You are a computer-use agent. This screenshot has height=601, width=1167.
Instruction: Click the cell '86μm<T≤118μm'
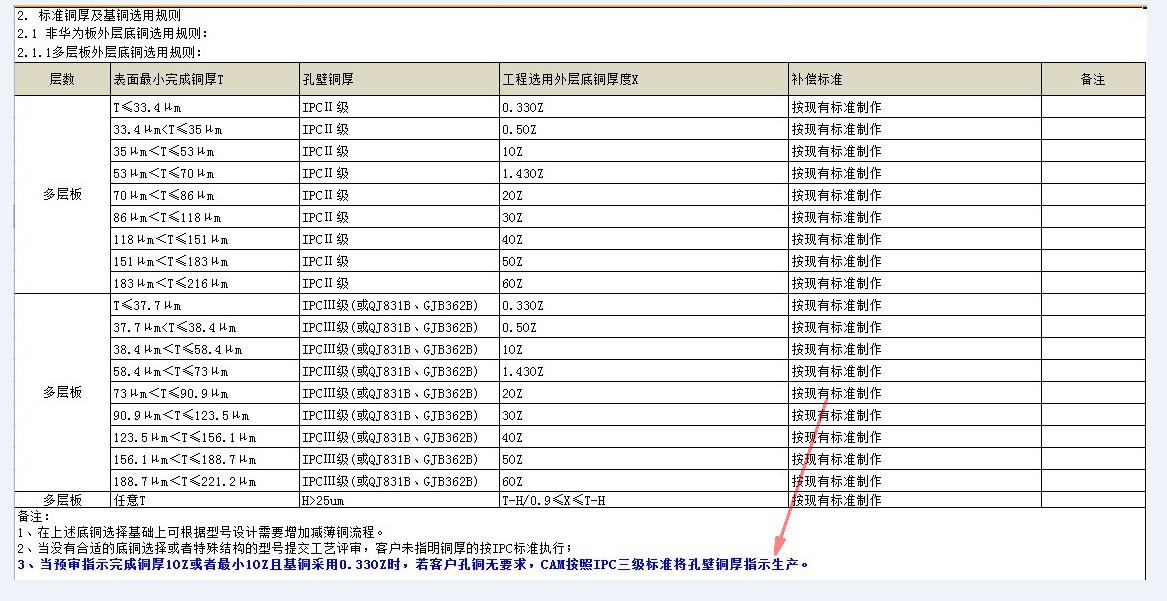click(x=205, y=217)
